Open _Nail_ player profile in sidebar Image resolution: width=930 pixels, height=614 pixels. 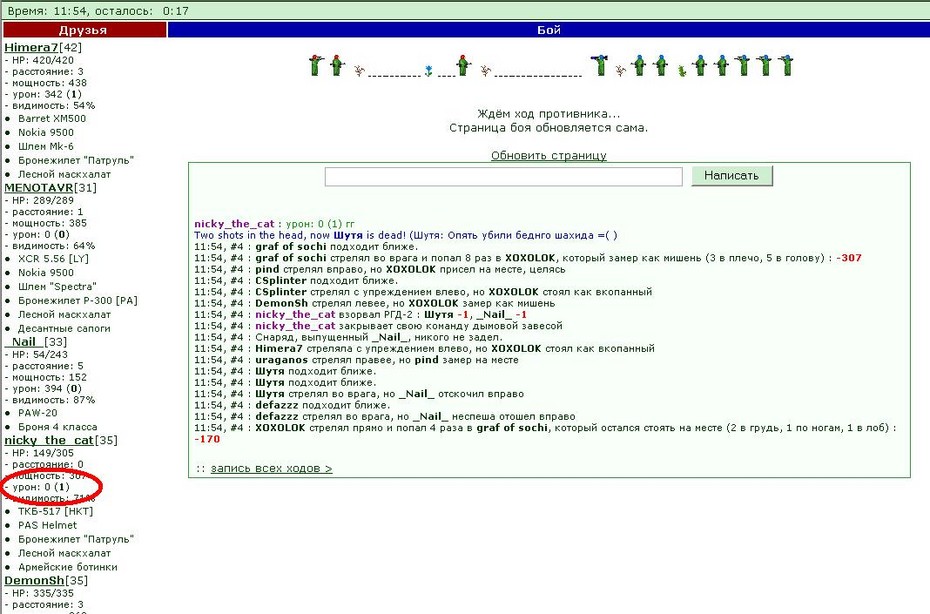[24, 342]
